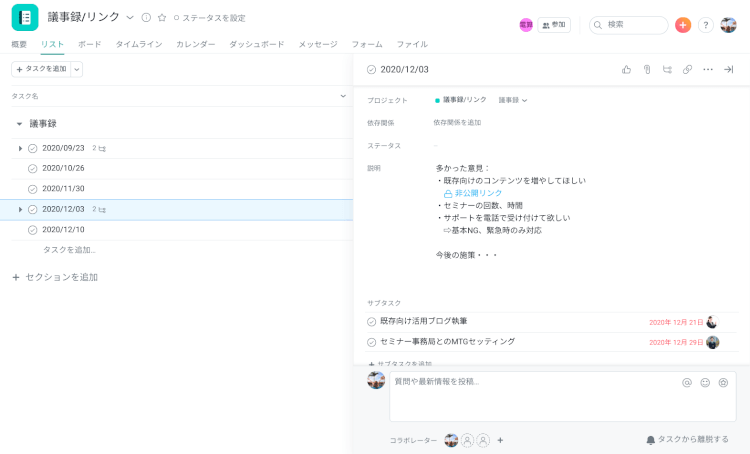The width and height of the screenshot is (750, 454).
Task: Star the project as favorite
Action: [161, 18]
